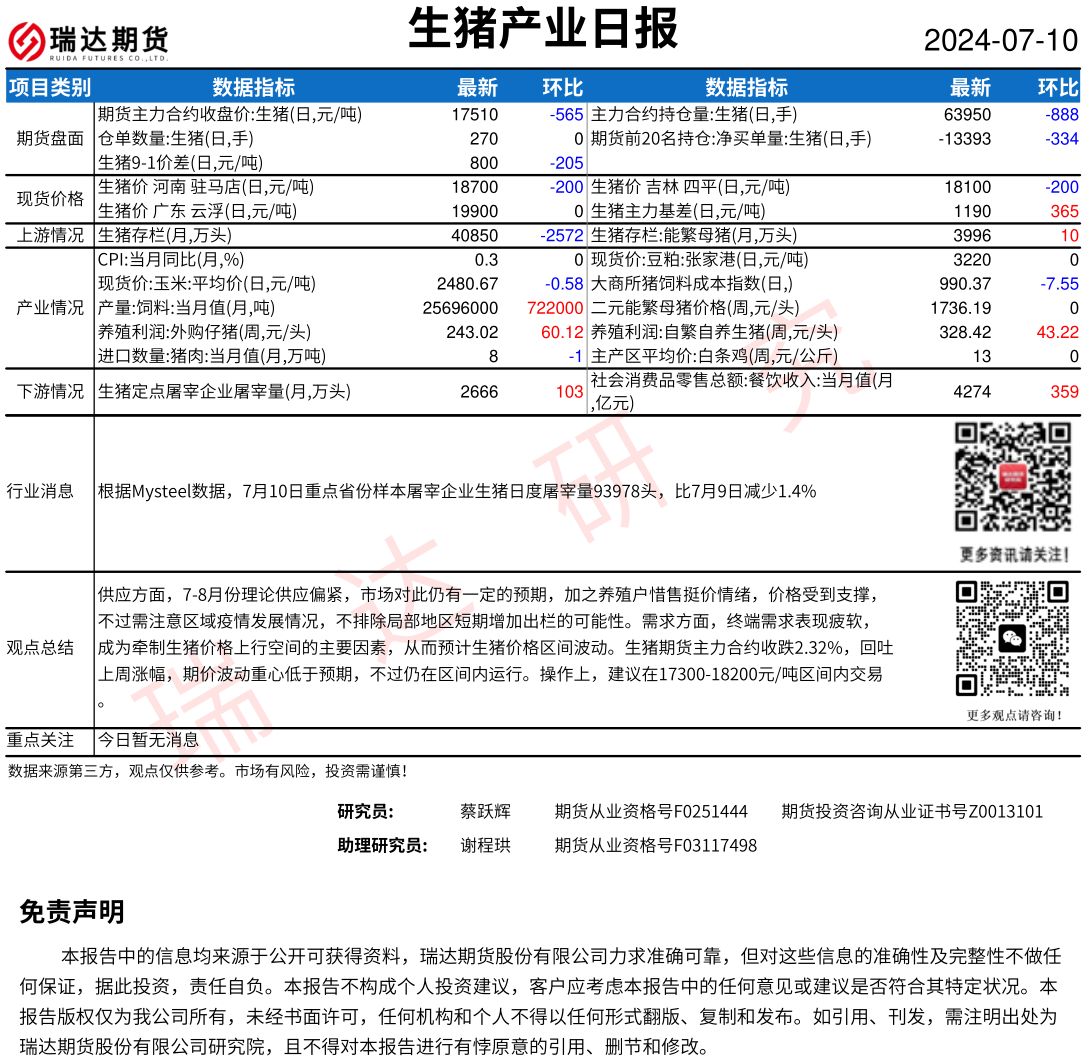
Task: Click the 行业消息 row label
Action: click(x=40, y=491)
